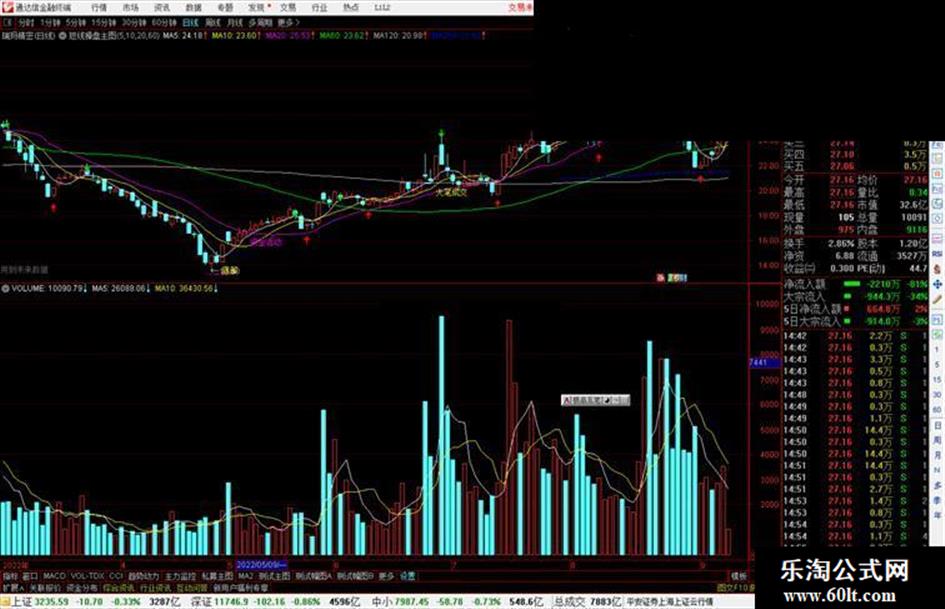Image resolution: width=945 pixels, height=609 pixels.
Task: Switch to 分时 chart period
Action: tap(25, 23)
